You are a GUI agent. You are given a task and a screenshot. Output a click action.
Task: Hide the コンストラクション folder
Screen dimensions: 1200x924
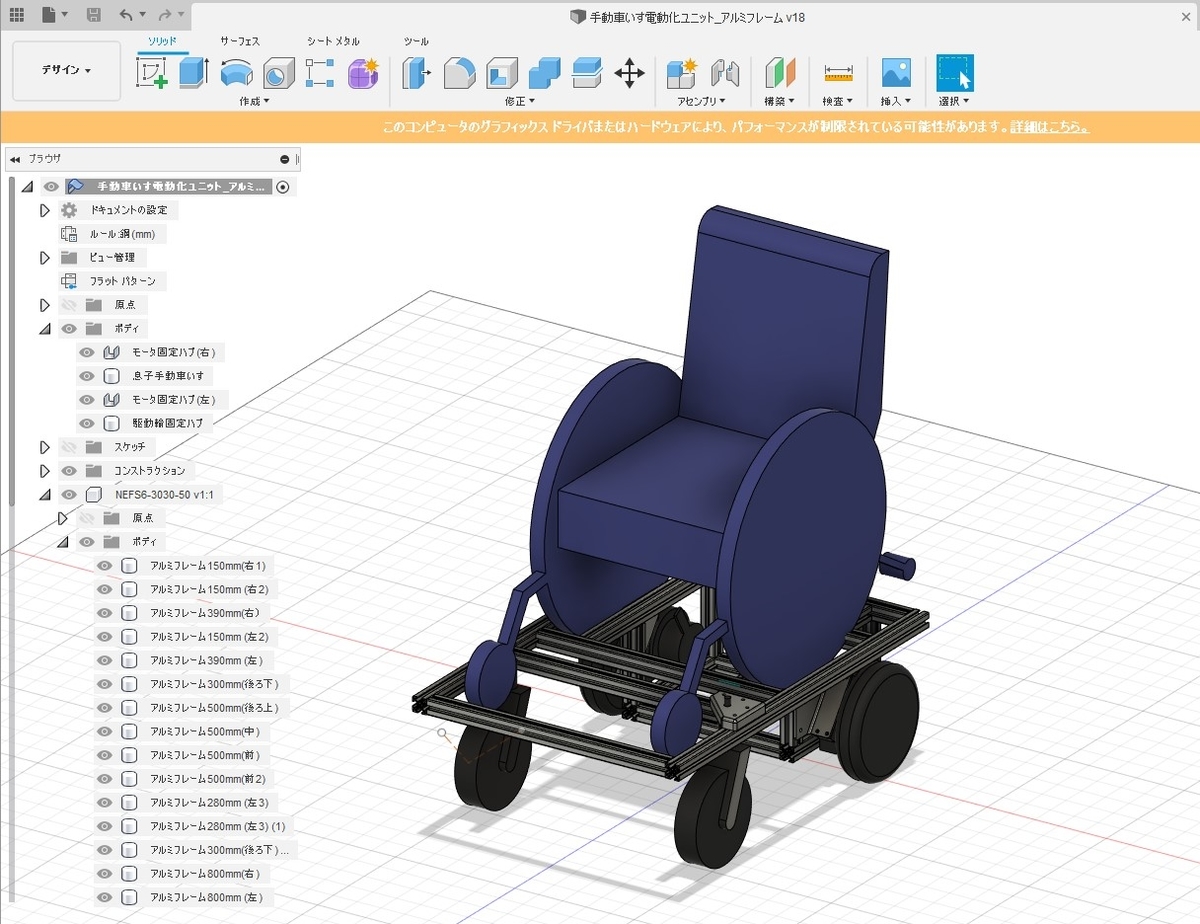pos(69,470)
